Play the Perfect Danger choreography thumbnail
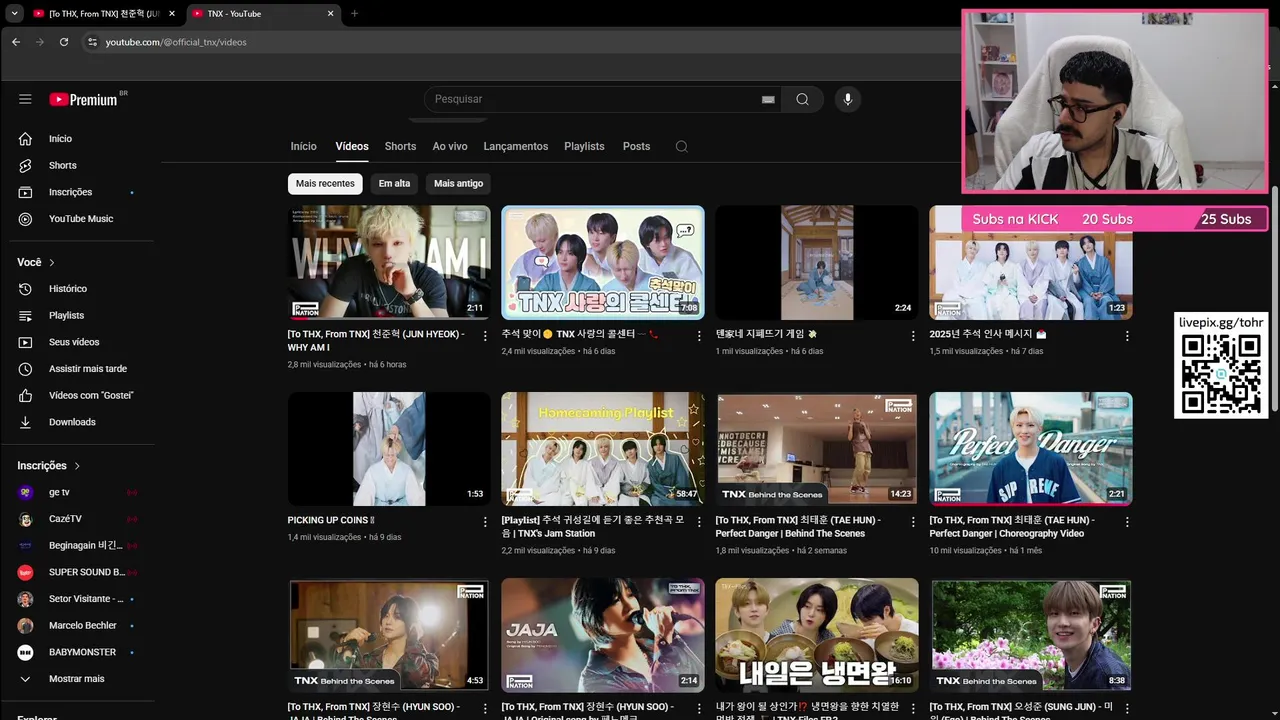Screen dimensions: 1280x720 1031,449
